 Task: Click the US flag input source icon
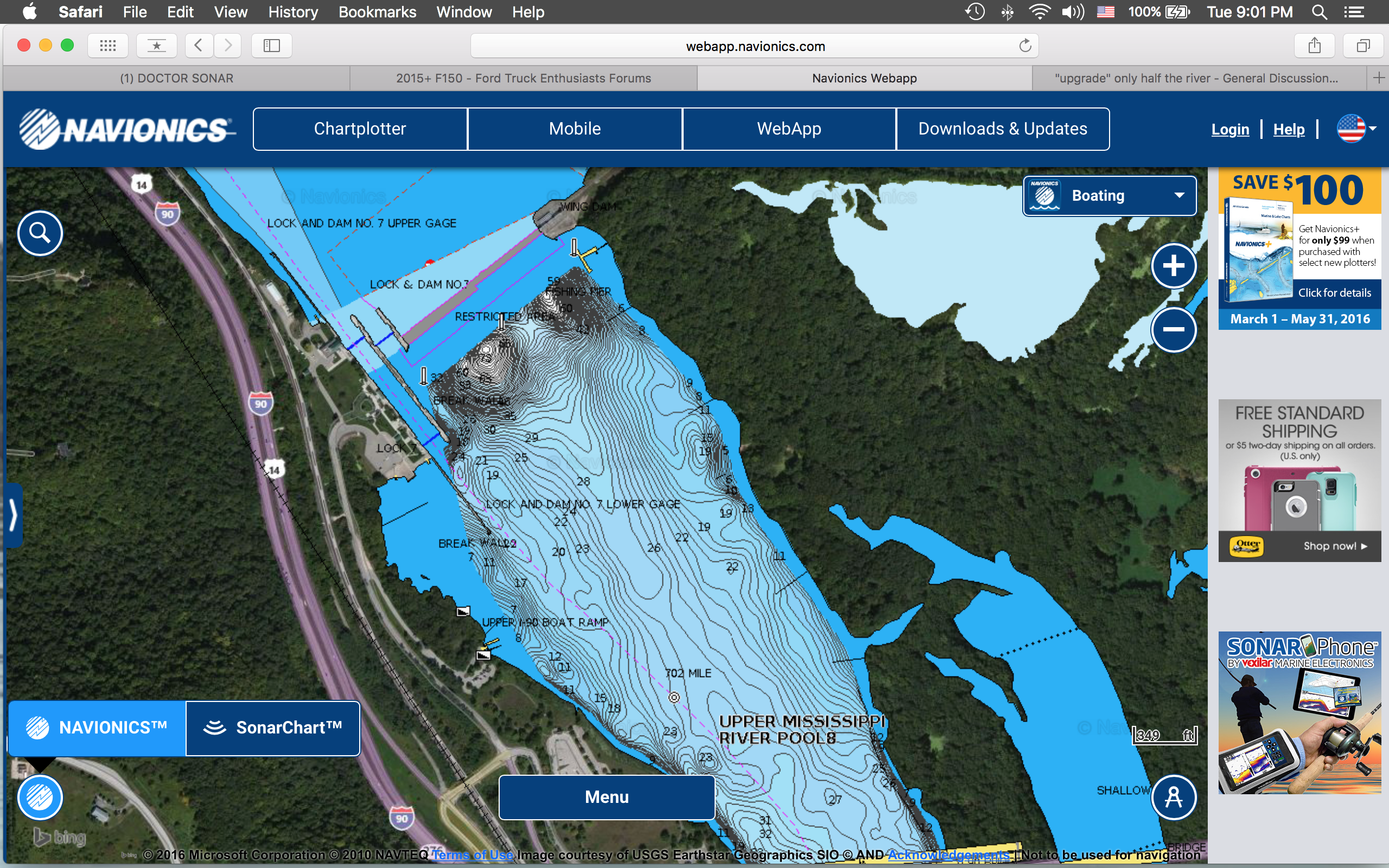(x=1105, y=11)
